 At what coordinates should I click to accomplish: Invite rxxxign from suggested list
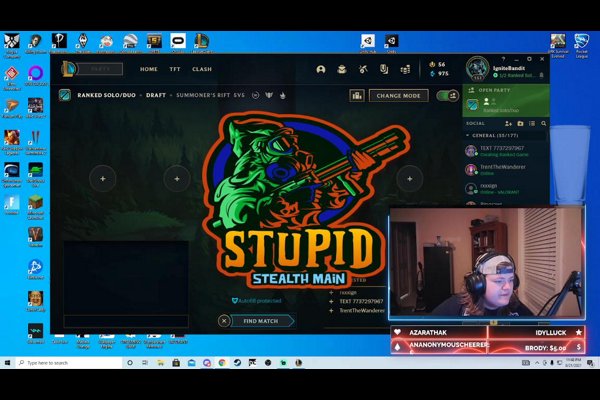click(x=331, y=292)
